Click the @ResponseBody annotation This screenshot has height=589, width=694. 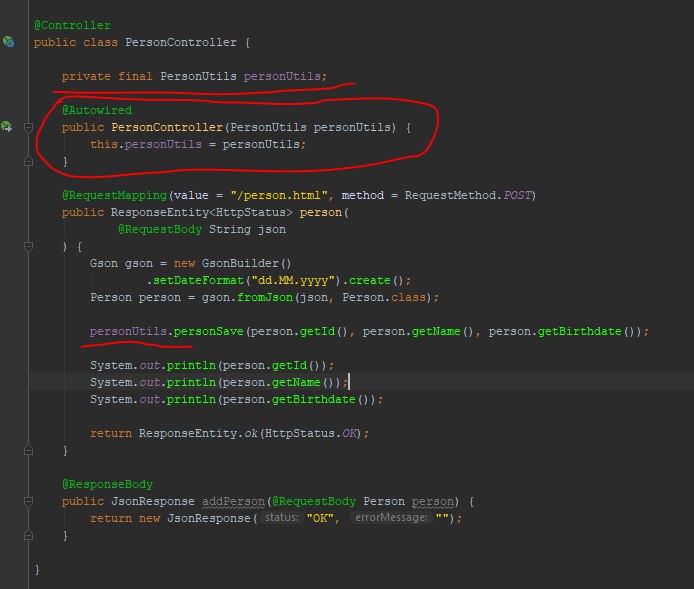click(107, 485)
